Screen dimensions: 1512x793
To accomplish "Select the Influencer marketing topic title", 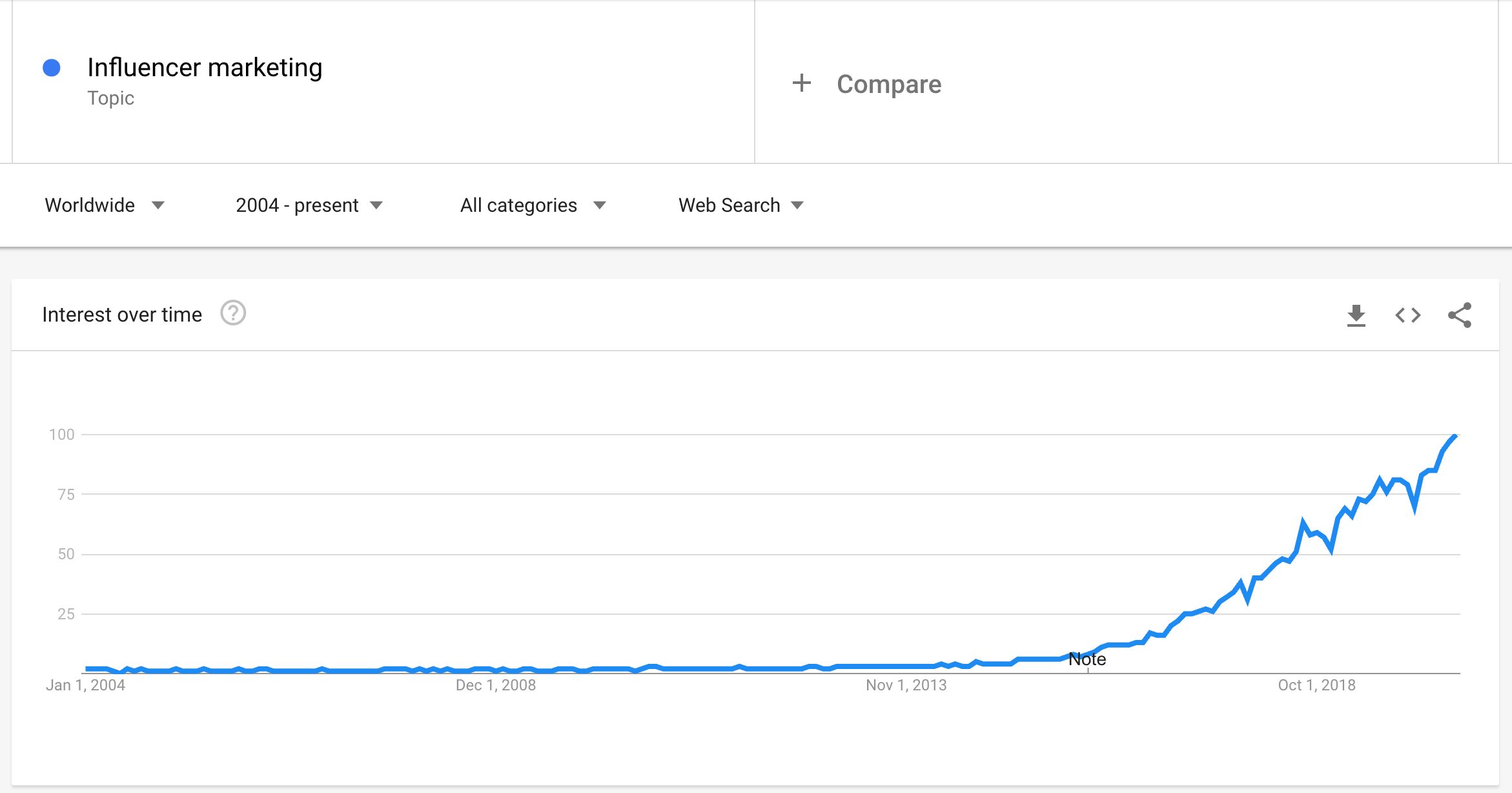I will click(x=205, y=67).
